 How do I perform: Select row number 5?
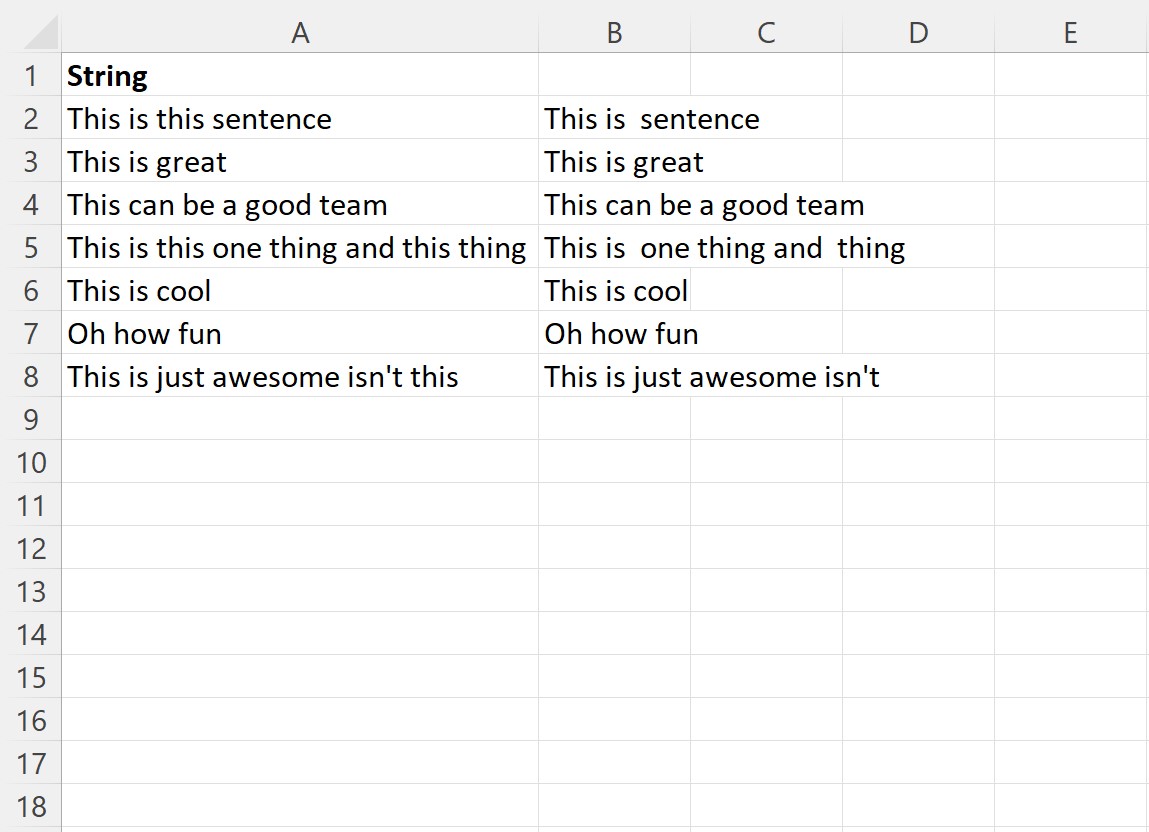click(x=32, y=247)
